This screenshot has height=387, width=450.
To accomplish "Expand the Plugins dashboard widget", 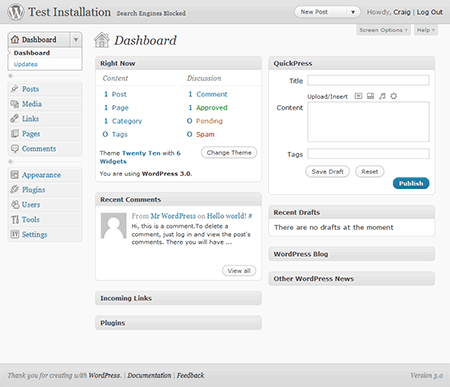I will point(178,323).
